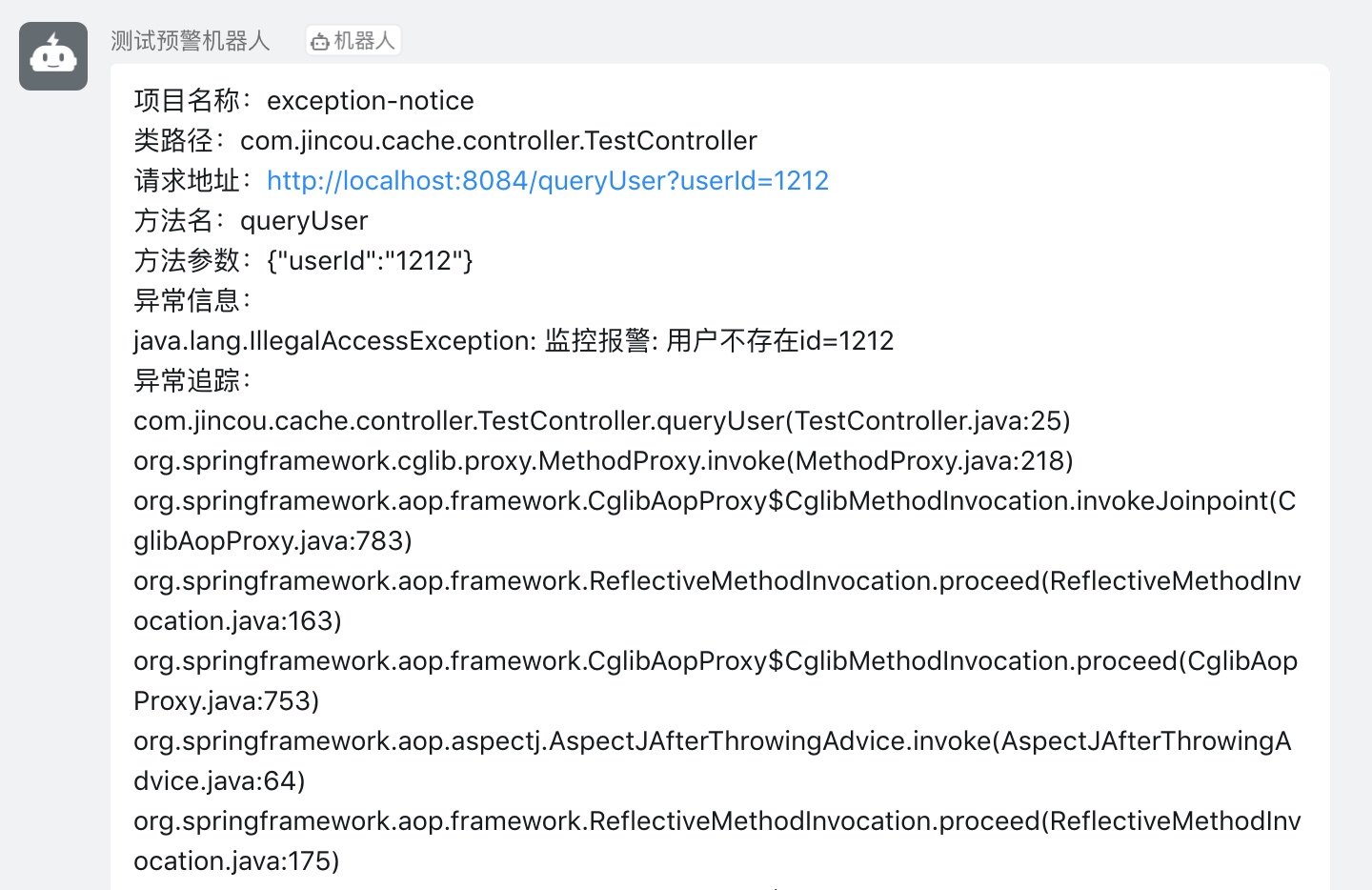1372x890 pixels.
Task: Click the 方法名 queryUser line
Action: click(x=251, y=221)
